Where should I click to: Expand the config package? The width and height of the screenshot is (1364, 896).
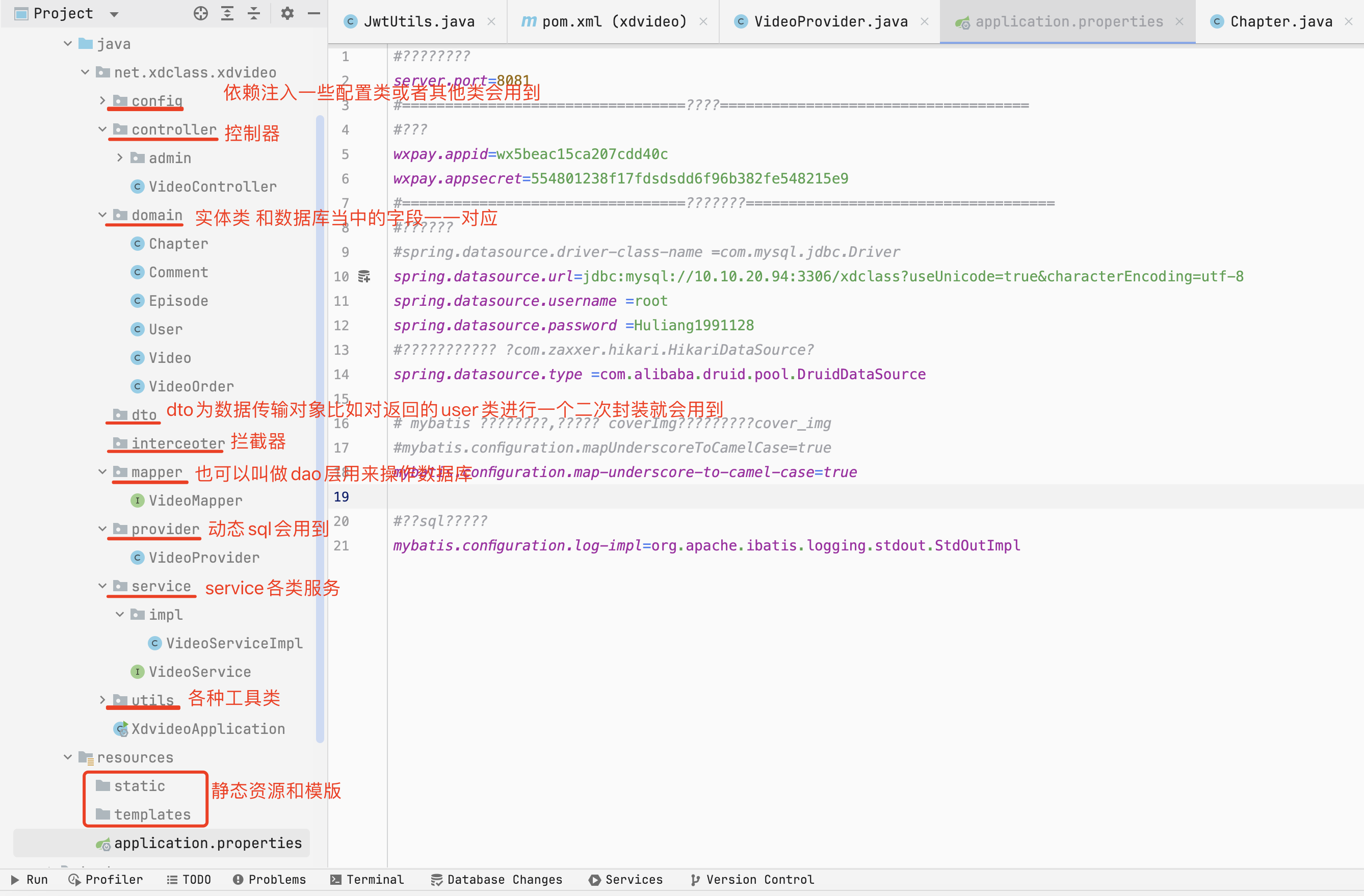tap(102, 101)
